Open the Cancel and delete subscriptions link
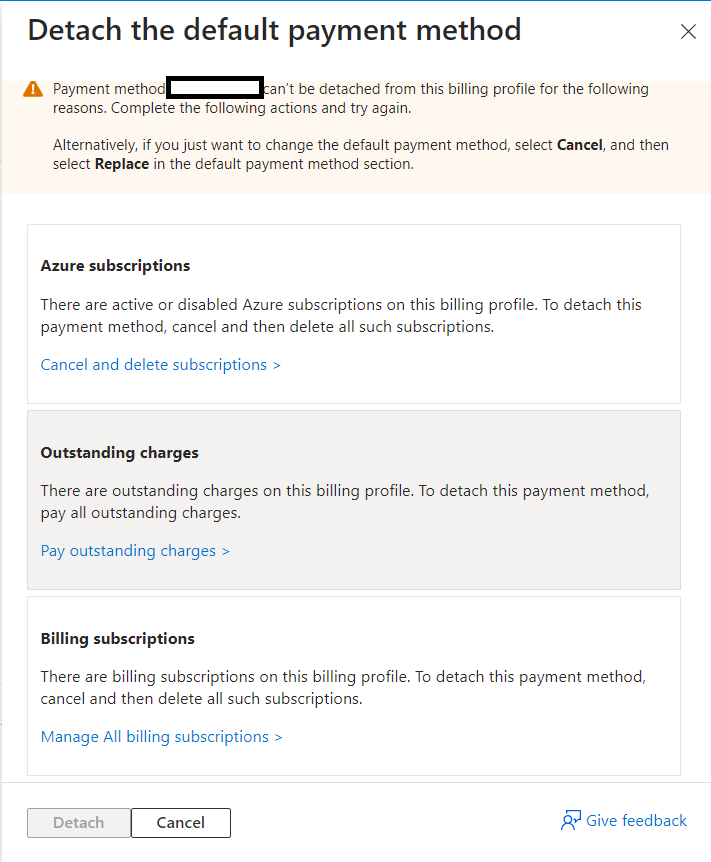 (x=150, y=364)
